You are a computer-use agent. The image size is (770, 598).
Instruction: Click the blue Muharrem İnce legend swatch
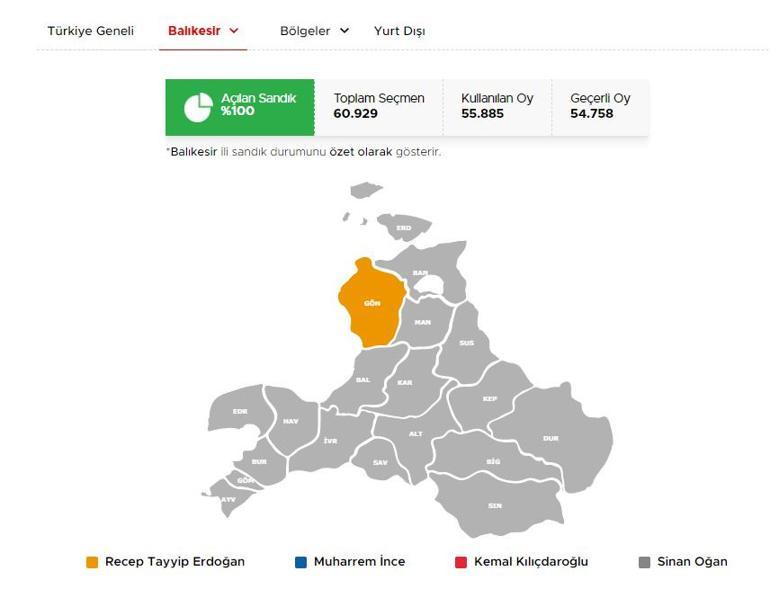[301, 562]
